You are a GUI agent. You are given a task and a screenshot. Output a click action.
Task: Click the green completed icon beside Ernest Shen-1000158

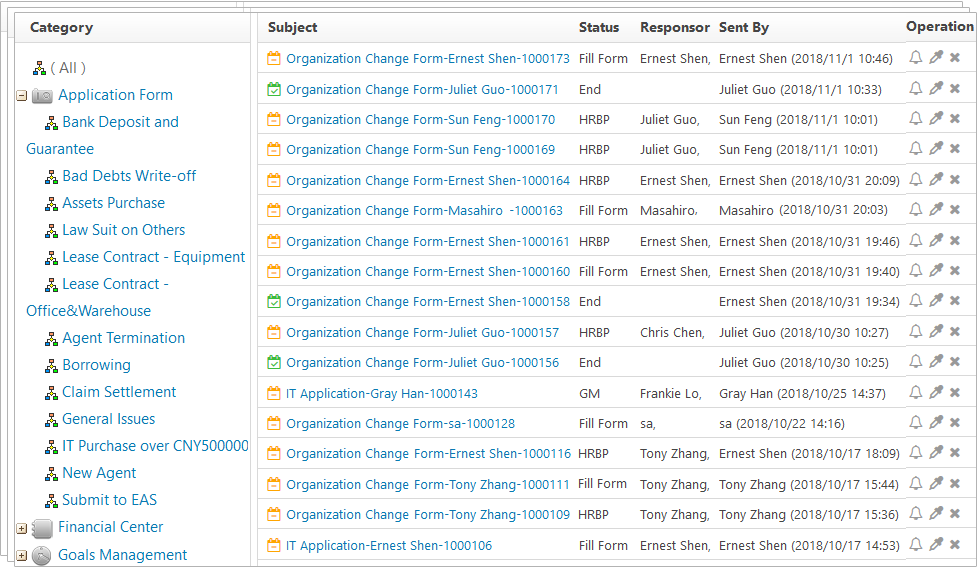point(274,302)
